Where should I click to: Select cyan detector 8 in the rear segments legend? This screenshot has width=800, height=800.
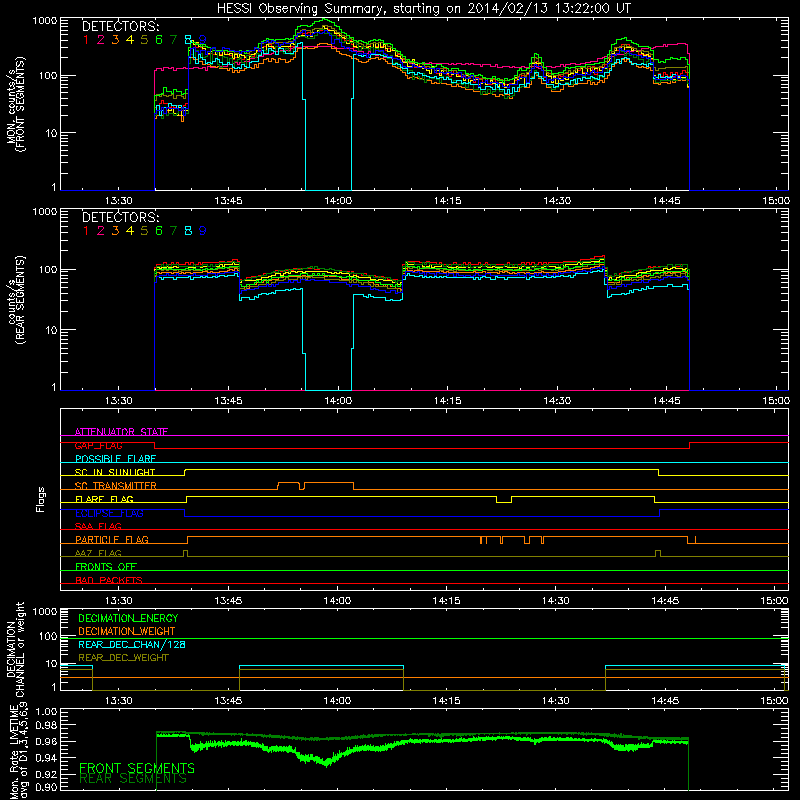click(x=188, y=231)
